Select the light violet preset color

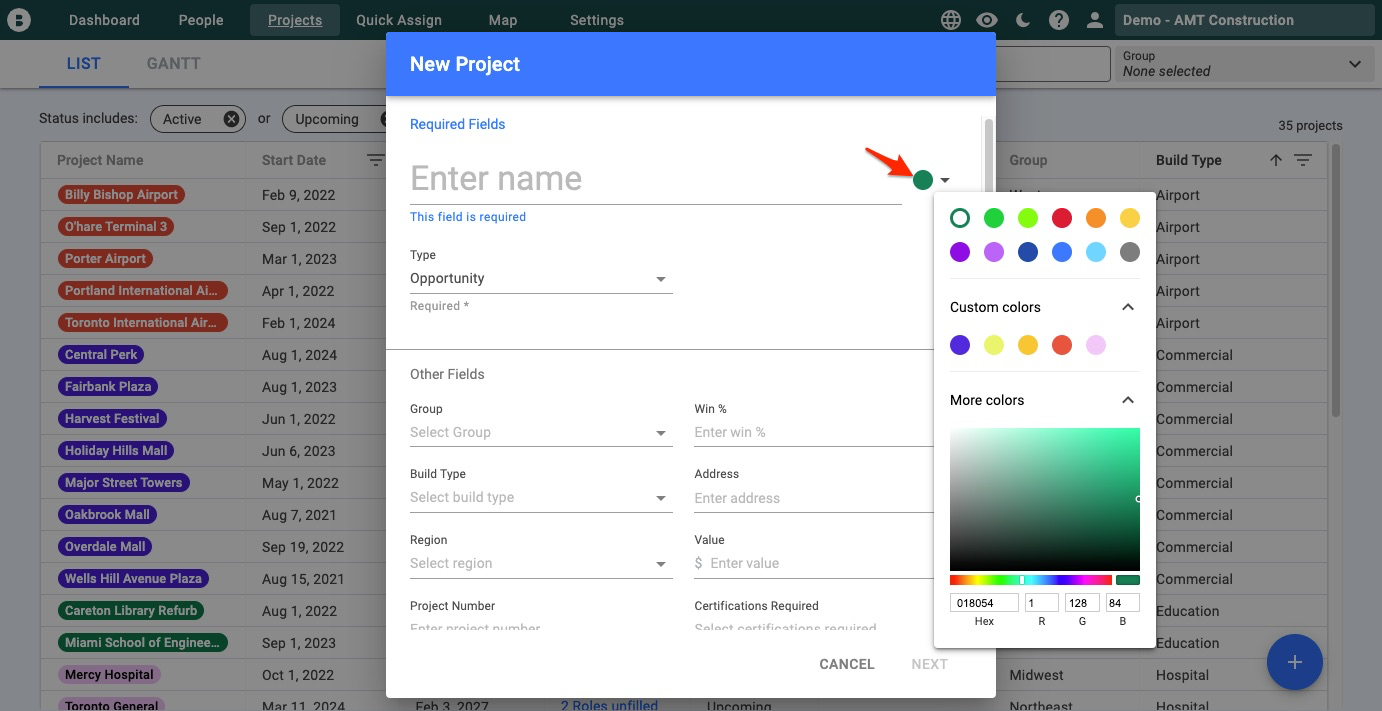tap(994, 252)
